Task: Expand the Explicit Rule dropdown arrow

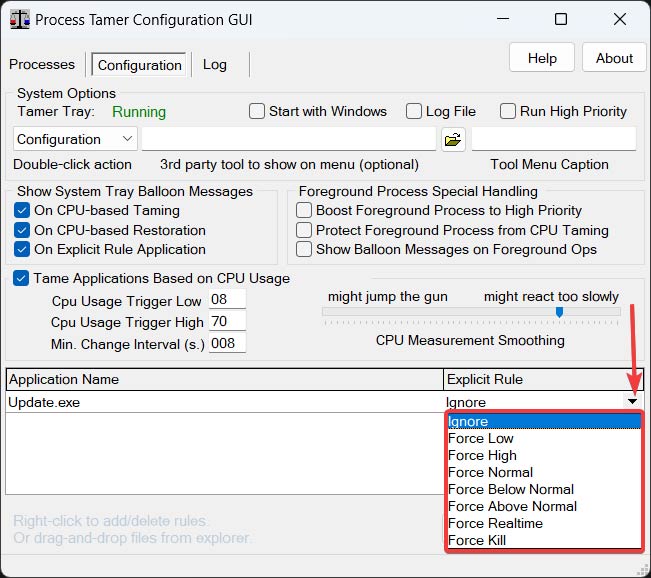Action: point(632,401)
